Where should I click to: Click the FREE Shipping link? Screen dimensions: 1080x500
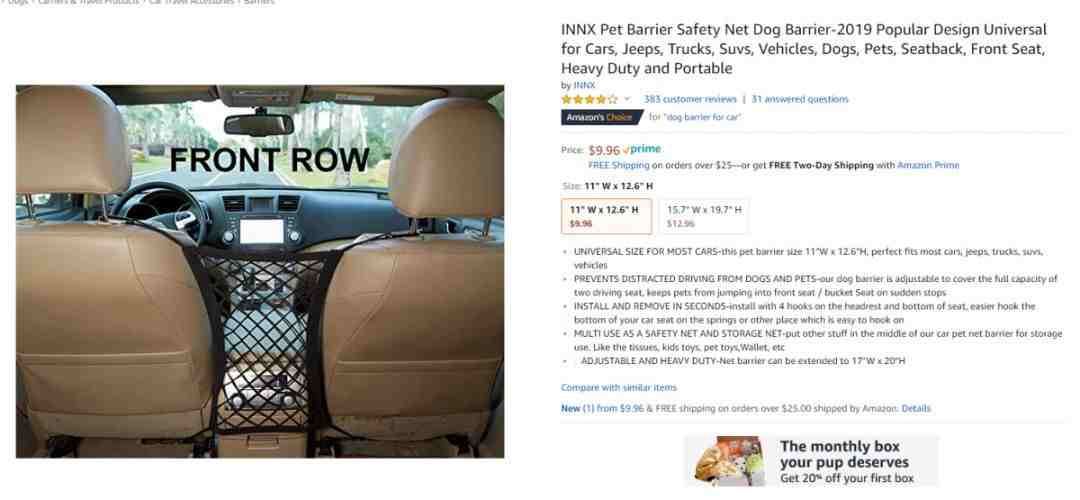click(619, 165)
